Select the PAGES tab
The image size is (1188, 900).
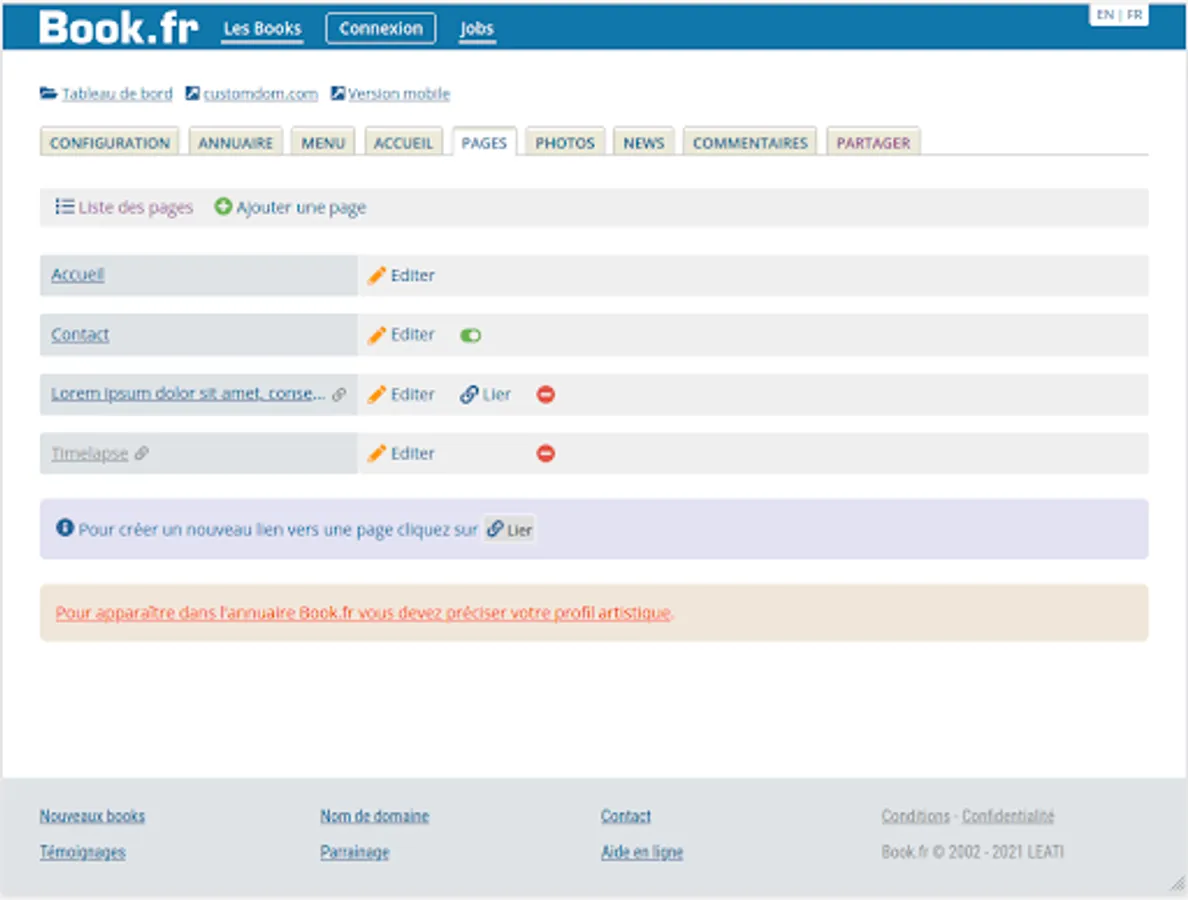pos(484,142)
